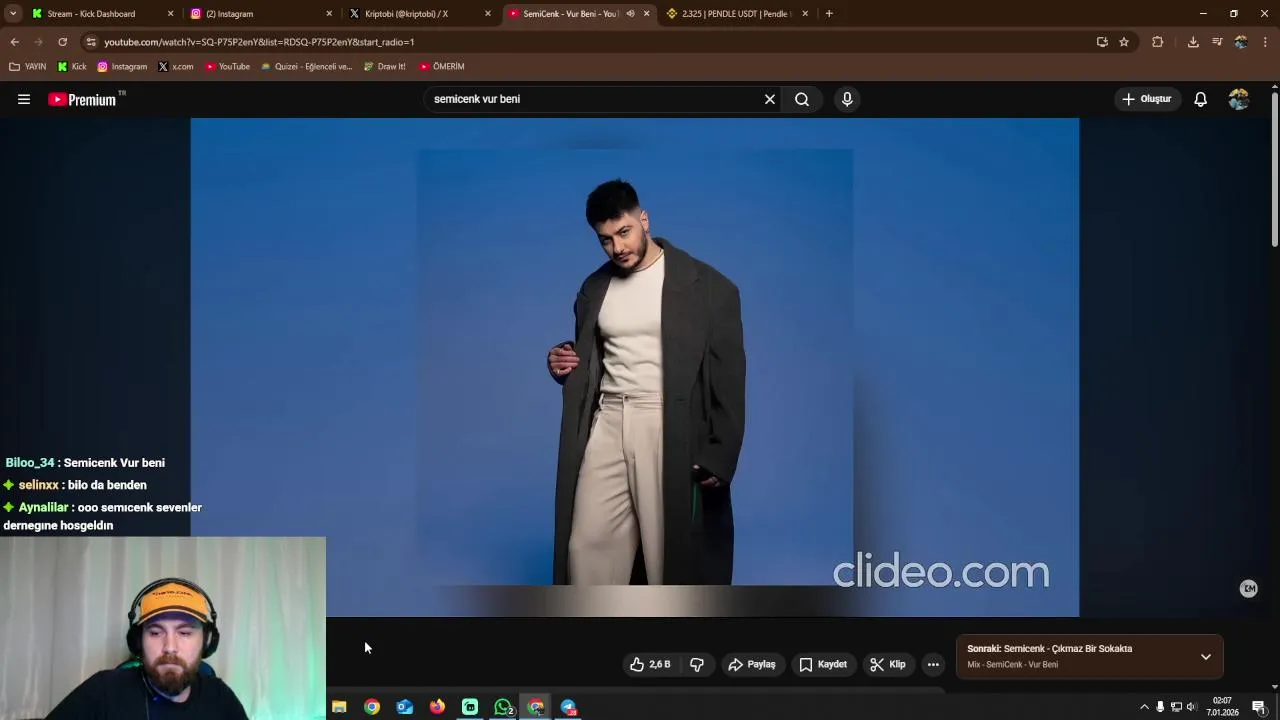The image size is (1280, 720).
Task: Open Chrome three-dot menu
Action: 1266,42
